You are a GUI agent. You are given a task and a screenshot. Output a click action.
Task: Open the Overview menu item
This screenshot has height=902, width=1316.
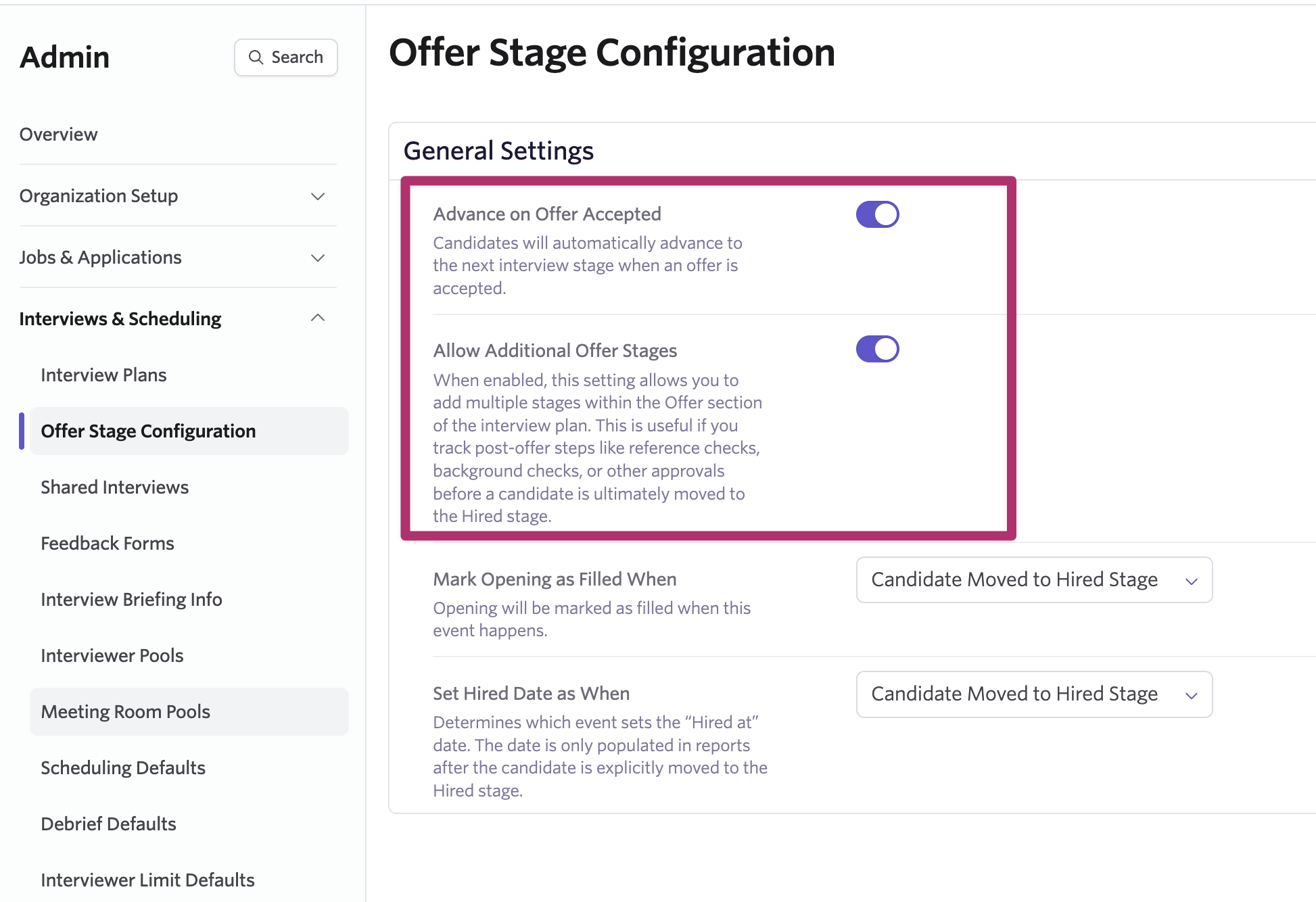coord(59,135)
